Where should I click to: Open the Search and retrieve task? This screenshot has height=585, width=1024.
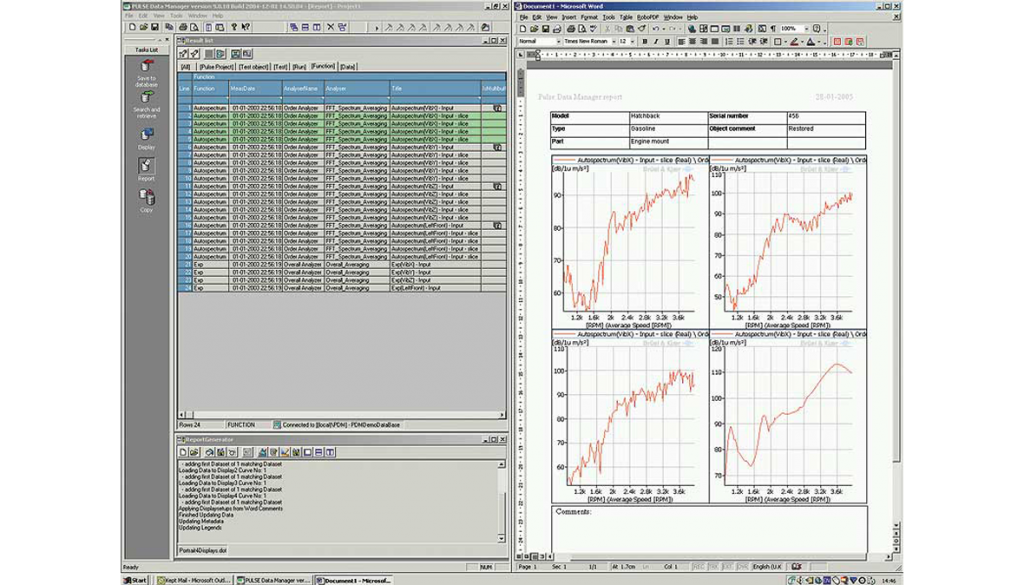[146, 99]
